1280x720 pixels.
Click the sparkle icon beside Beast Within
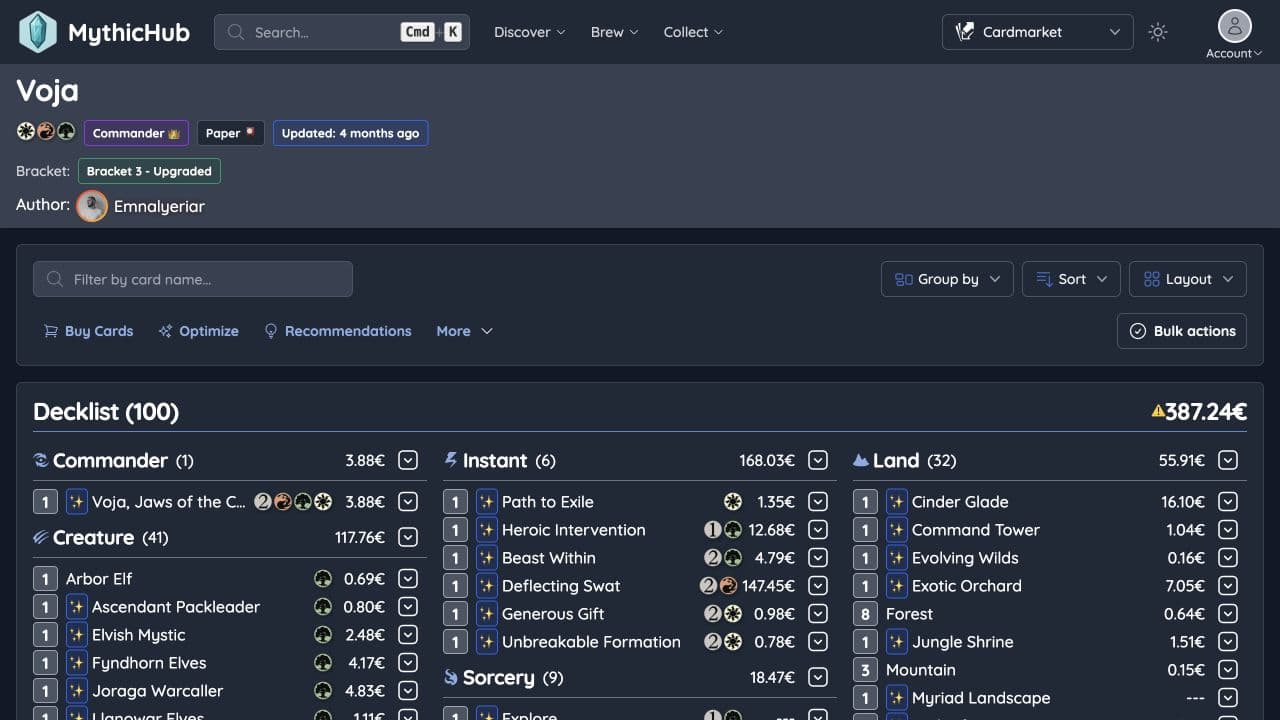point(487,558)
